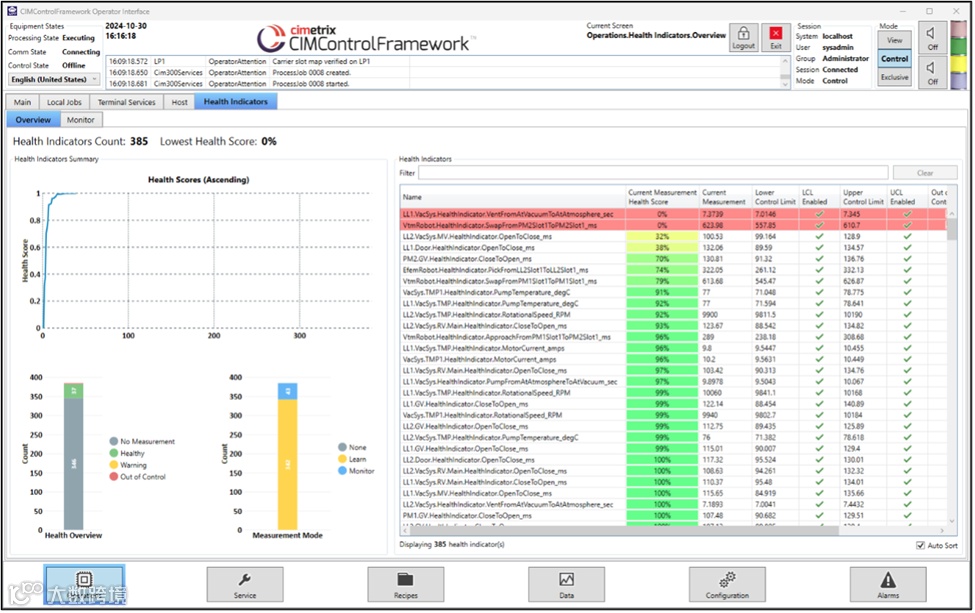
Task: Switch to the Monitor sub-tab
Action: [81, 120]
